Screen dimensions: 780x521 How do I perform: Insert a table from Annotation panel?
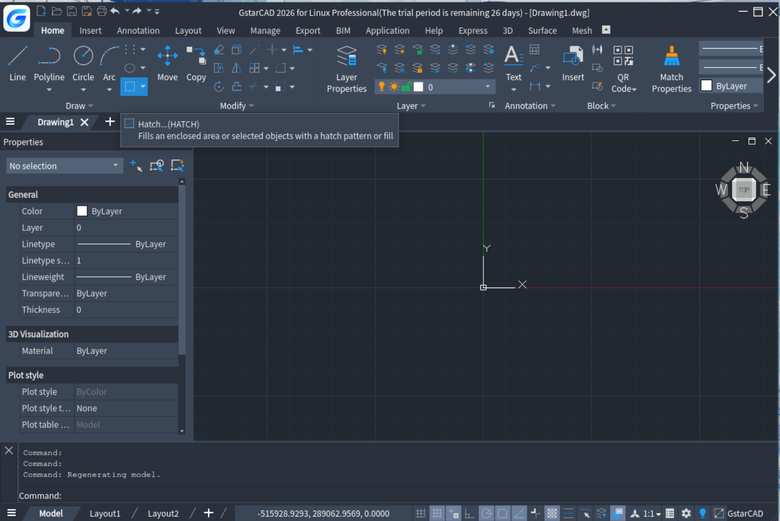tap(534, 50)
